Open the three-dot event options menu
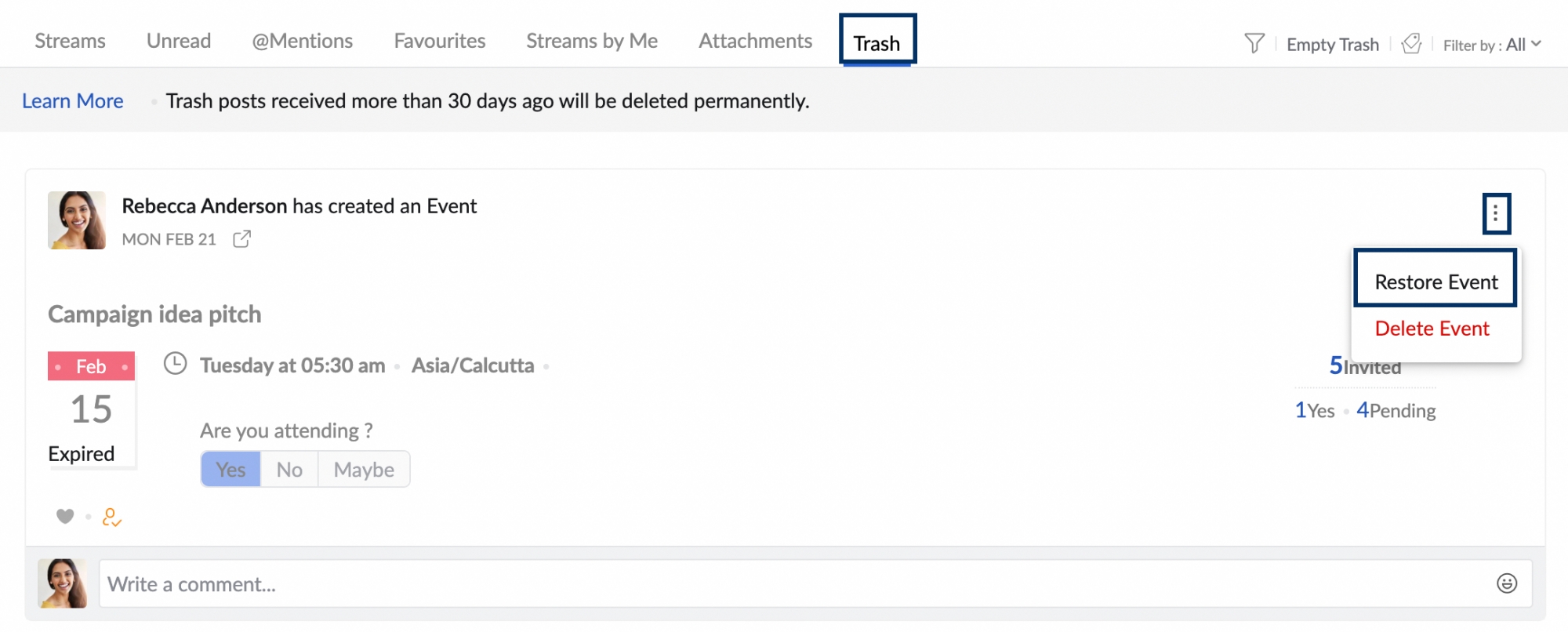Viewport: 1568px width, 632px height. [x=1496, y=213]
